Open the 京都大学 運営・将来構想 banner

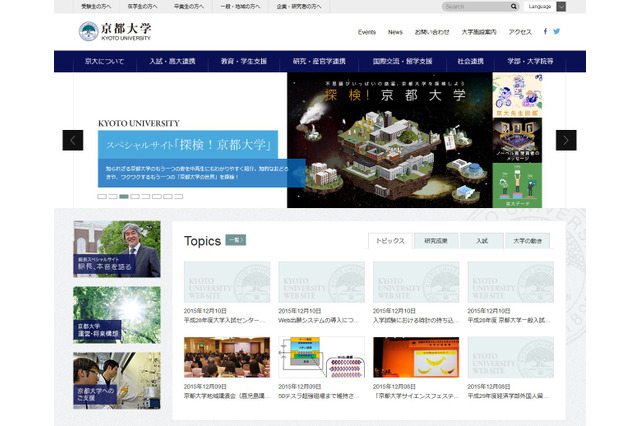[117, 315]
